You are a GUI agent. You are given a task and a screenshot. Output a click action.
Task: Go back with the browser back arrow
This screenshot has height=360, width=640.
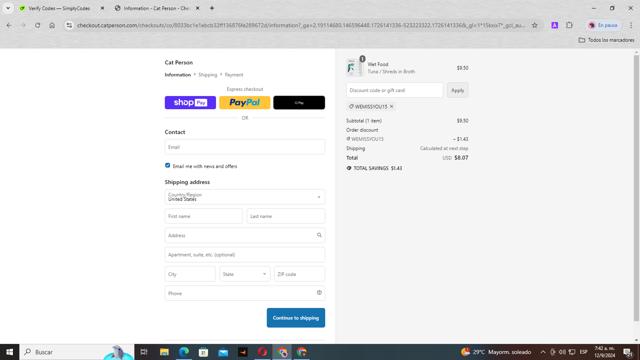[x=9, y=25]
